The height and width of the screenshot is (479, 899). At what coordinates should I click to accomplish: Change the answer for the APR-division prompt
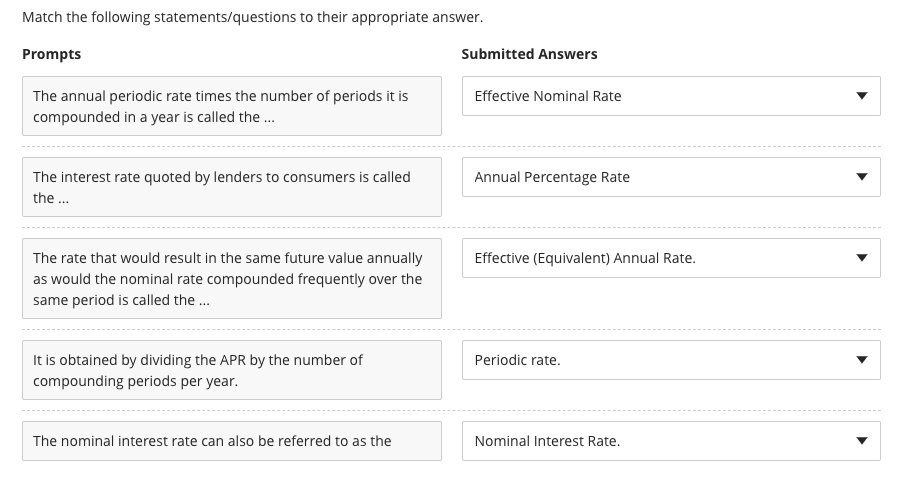coord(670,360)
